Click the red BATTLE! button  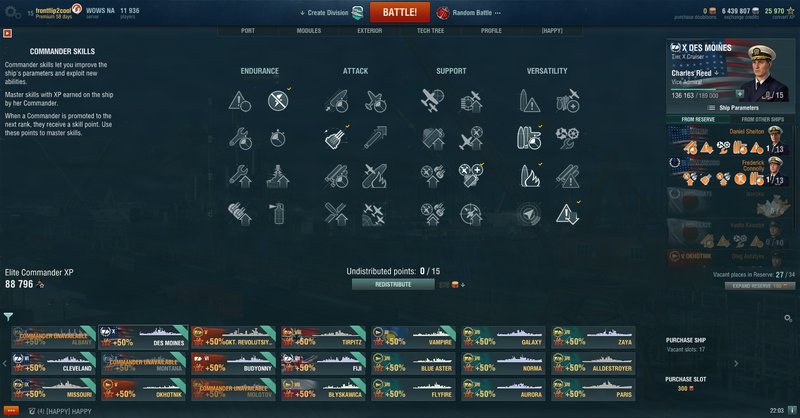[400, 12]
